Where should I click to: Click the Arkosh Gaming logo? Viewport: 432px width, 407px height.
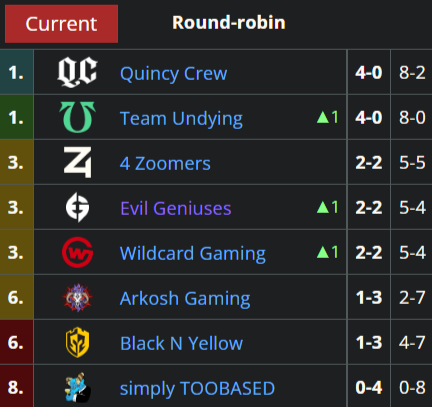77,297
